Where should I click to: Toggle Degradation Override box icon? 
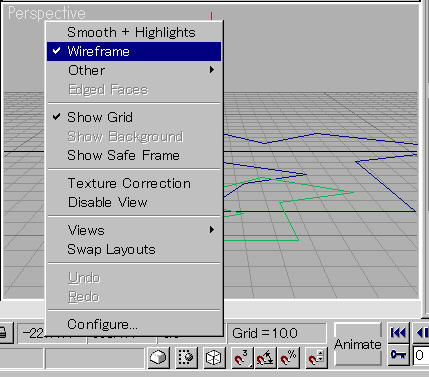(x=158, y=358)
